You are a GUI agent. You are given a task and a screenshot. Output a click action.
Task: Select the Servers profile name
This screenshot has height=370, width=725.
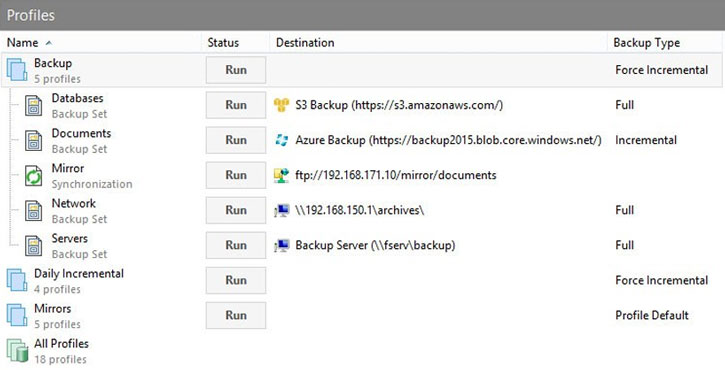click(x=69, y=239)
